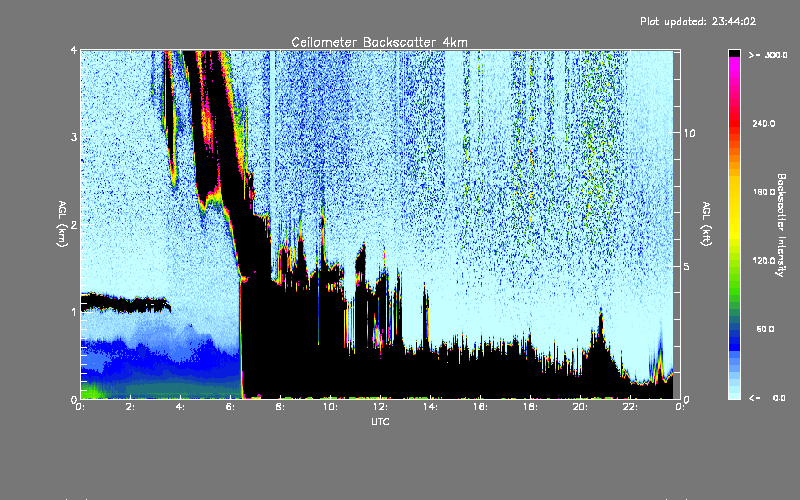This screenshot has height=500, width=800.
Task: Click the "AGL (km)" left axis label
Action: point(62,224)
